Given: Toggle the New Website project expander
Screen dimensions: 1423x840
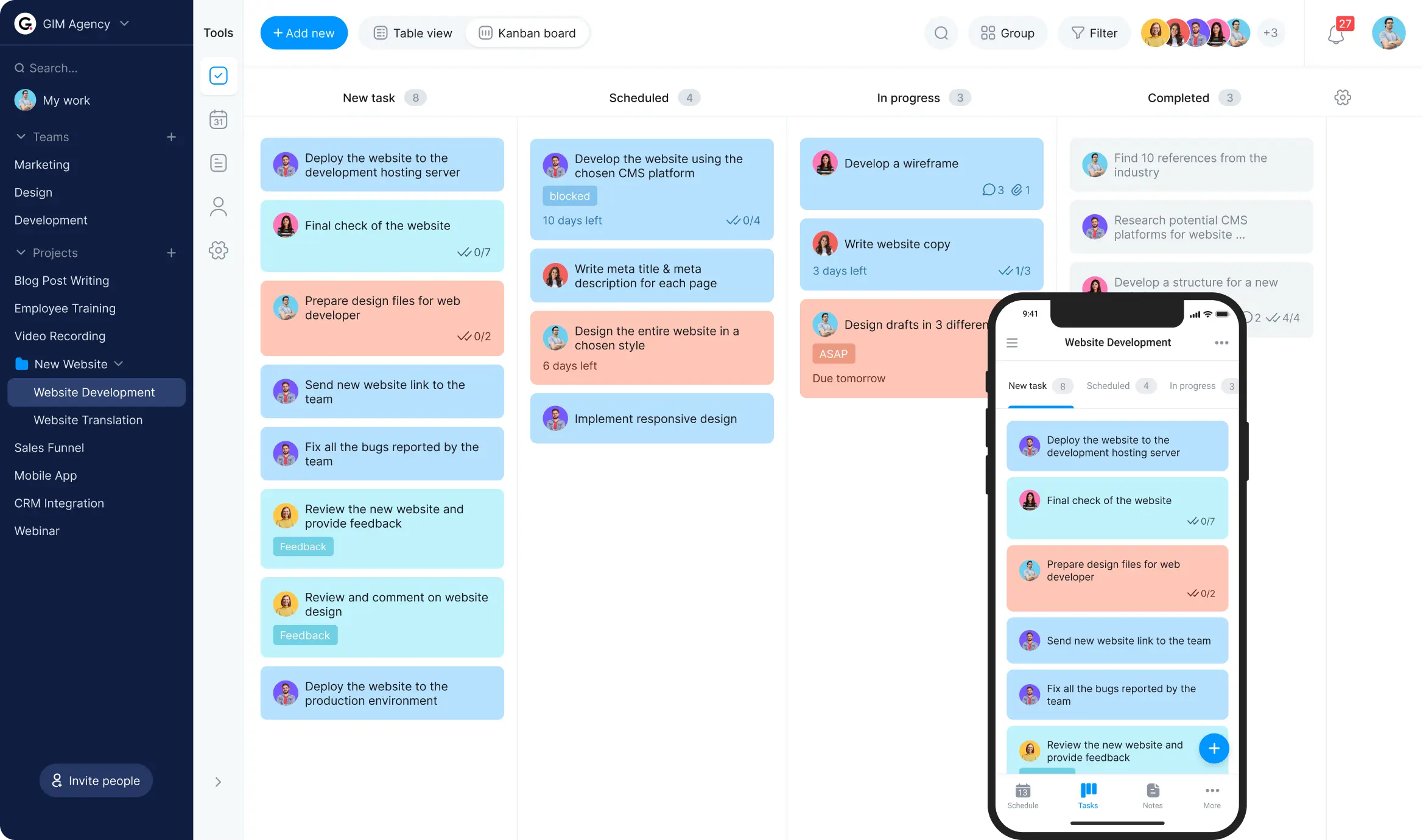Looking at the screenshot, I should [119, 363].
